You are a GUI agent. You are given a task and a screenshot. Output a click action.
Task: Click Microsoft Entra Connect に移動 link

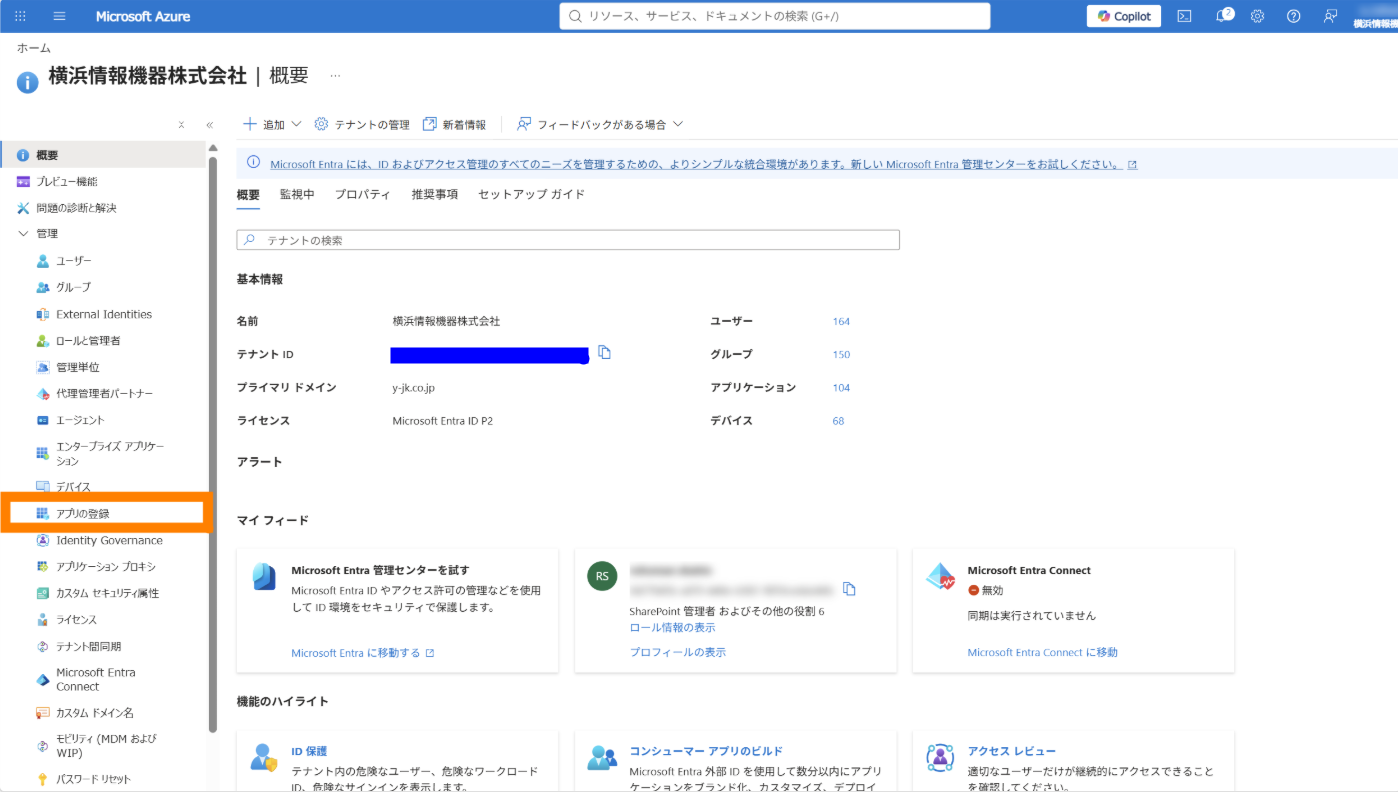[1042, 652]
